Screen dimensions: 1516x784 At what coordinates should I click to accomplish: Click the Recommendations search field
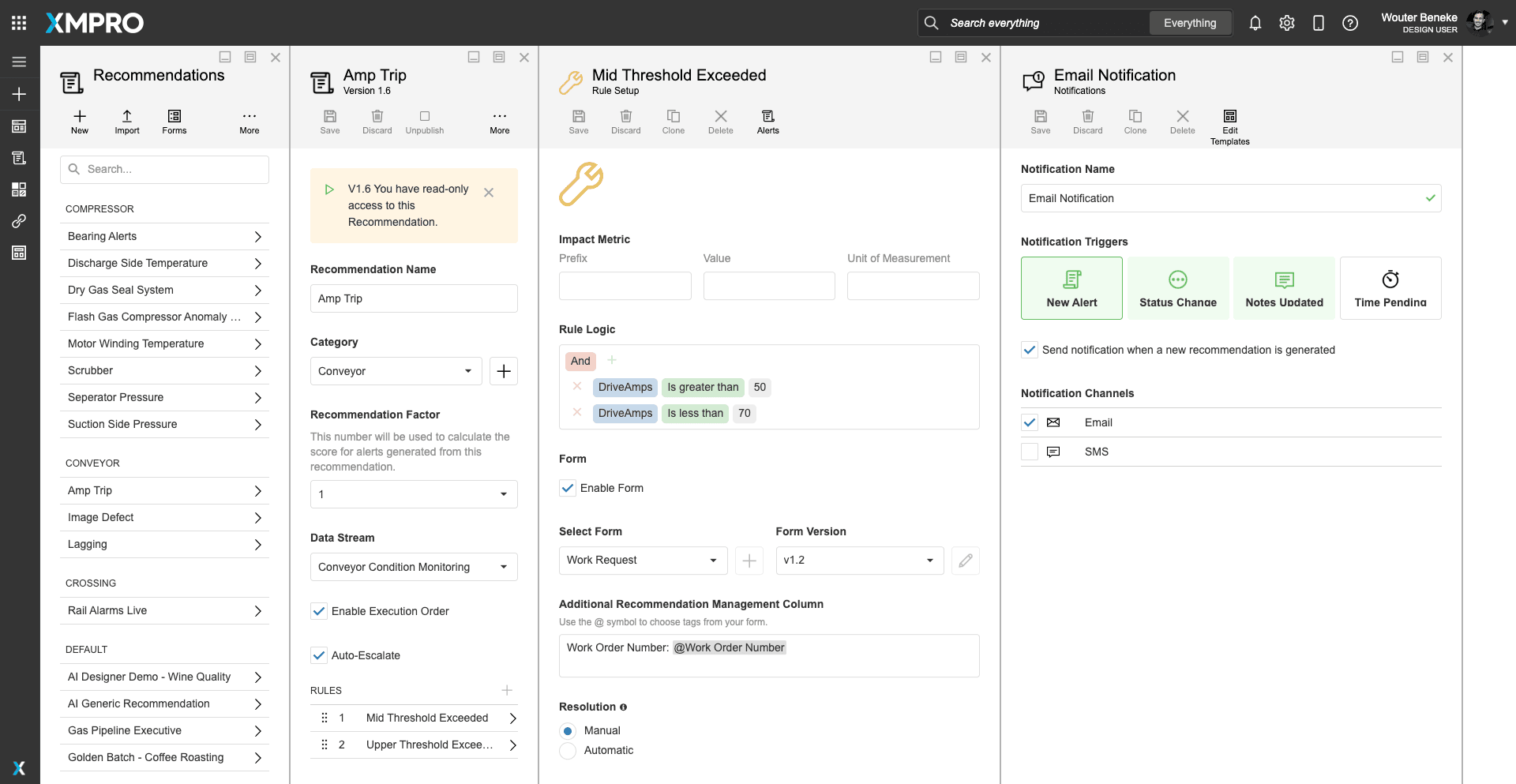[x=164, y=170]
